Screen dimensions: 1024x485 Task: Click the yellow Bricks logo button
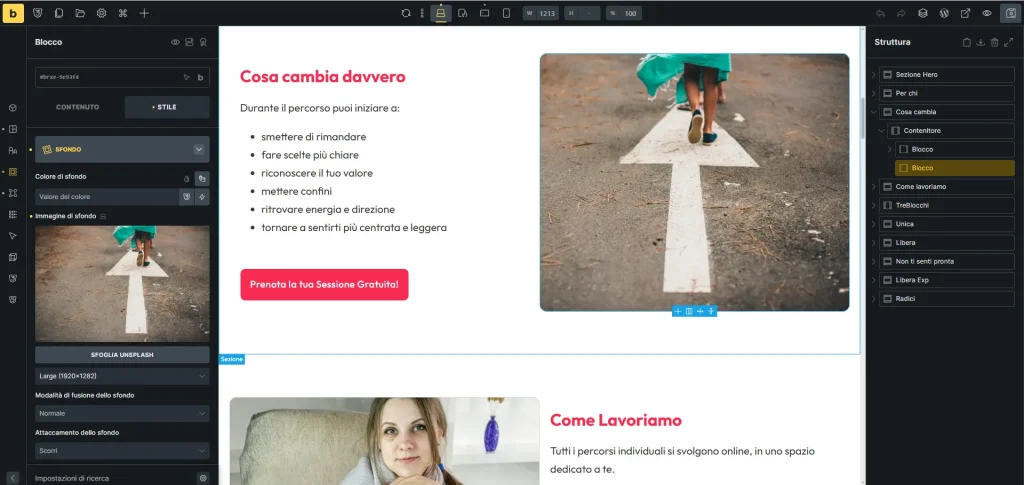(x=13, y=13)
